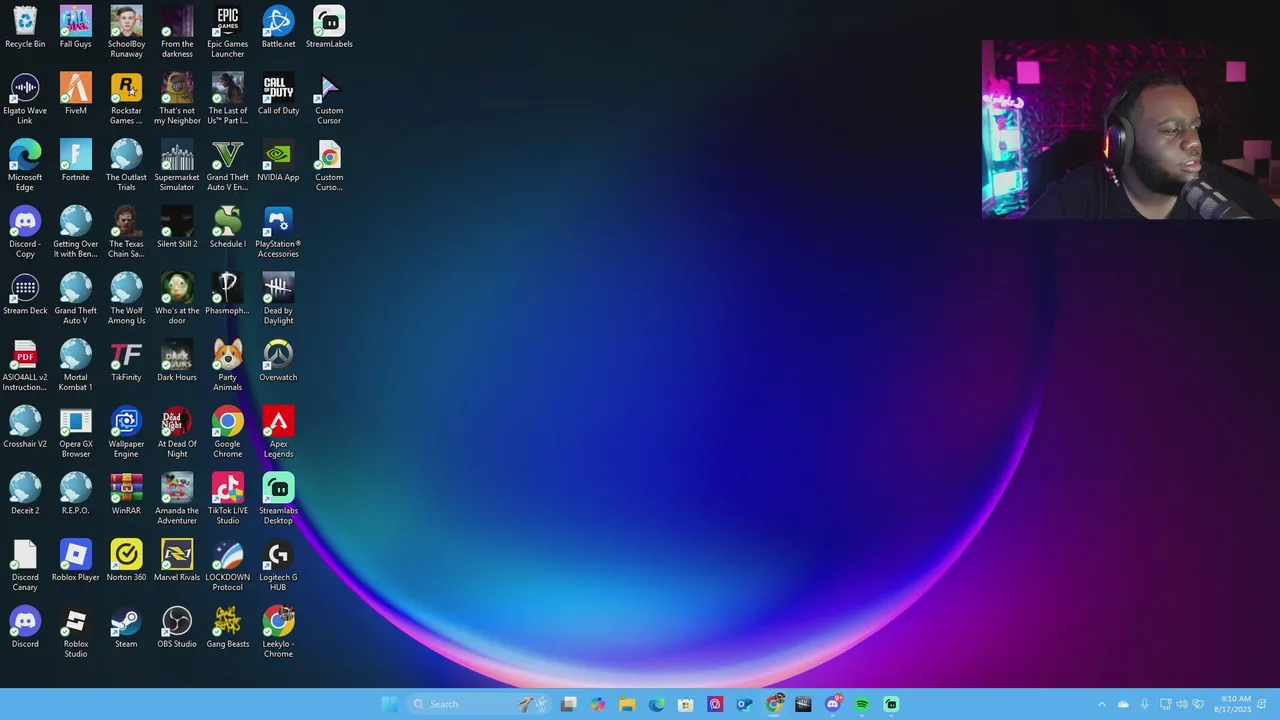
Task: Select the NVIDIA App icon
Action: coord(278,161)
